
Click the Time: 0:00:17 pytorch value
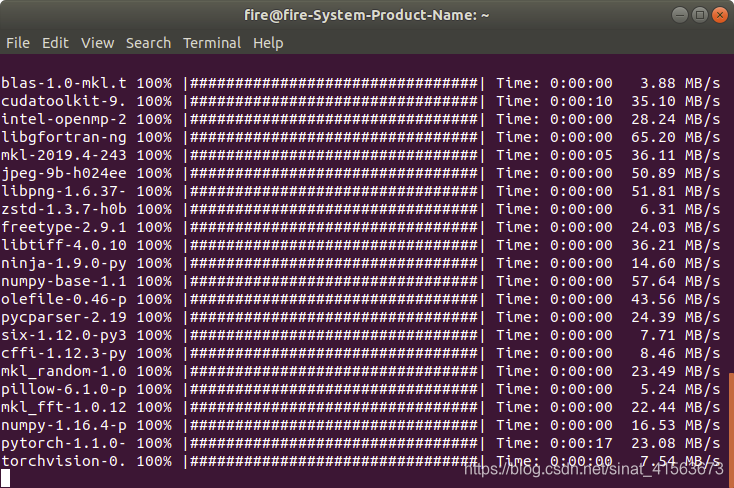pos(554,443)
